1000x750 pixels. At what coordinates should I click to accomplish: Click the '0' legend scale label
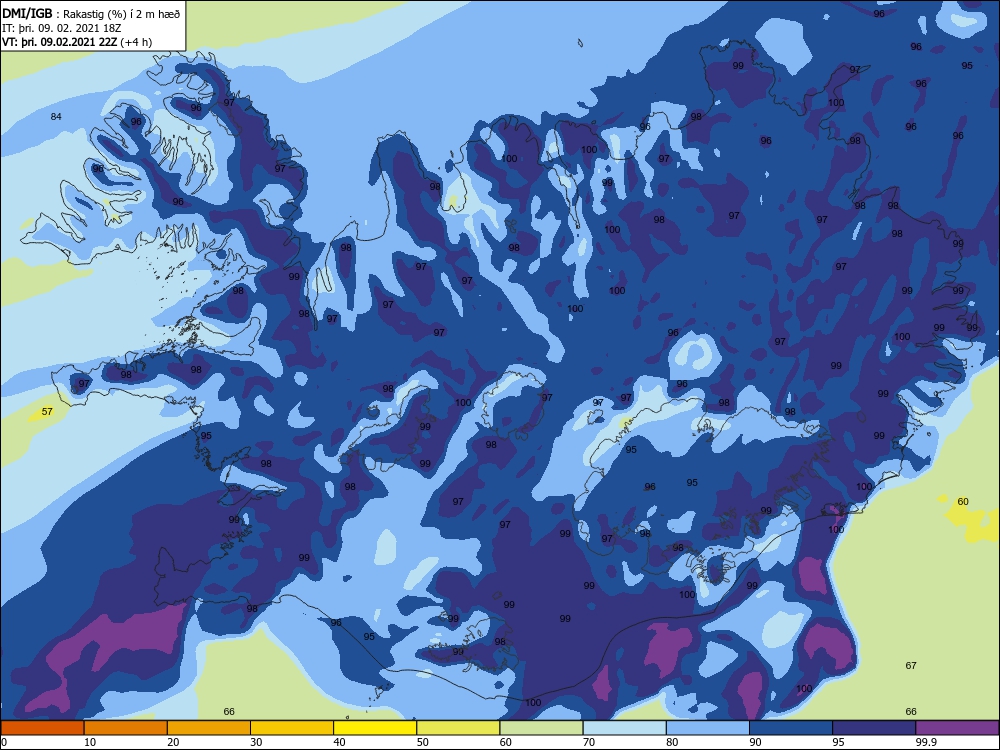[4, 742]
